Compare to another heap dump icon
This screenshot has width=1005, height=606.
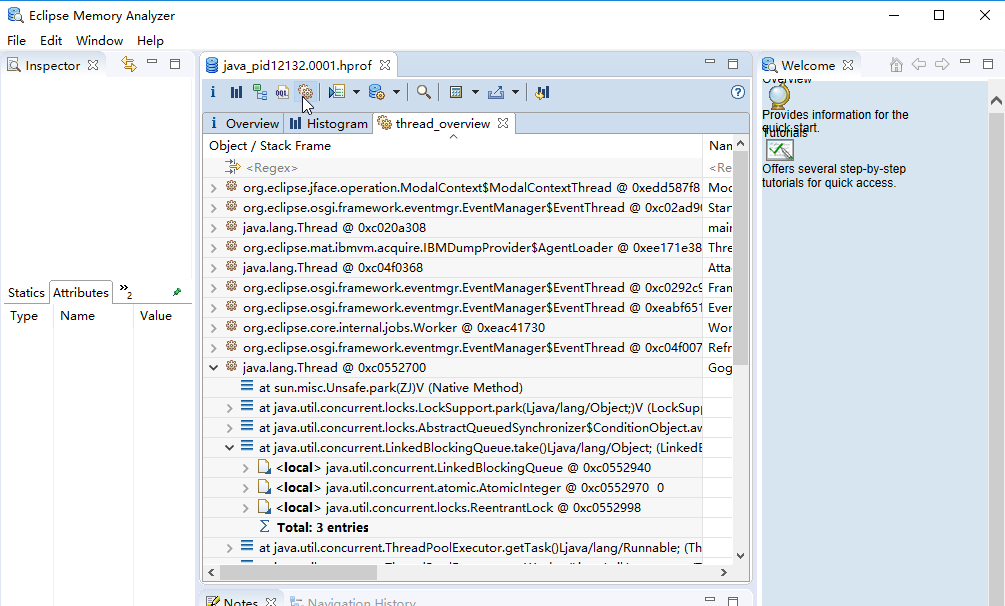[x=542, y=92]
